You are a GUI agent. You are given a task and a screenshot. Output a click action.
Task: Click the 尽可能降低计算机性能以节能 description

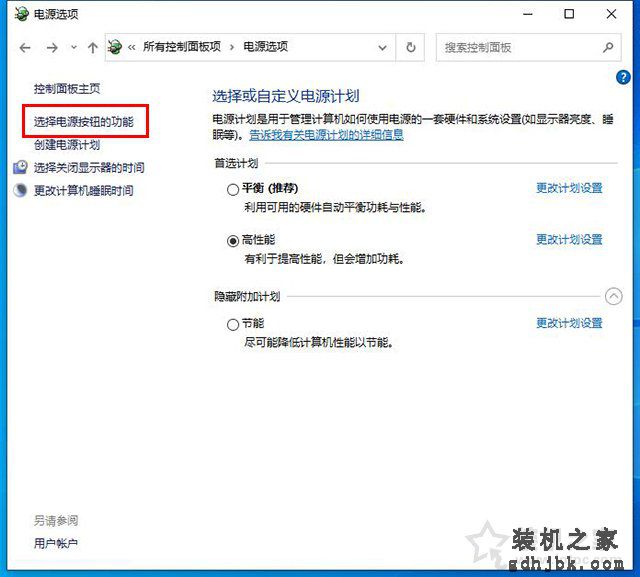point(318,342)
